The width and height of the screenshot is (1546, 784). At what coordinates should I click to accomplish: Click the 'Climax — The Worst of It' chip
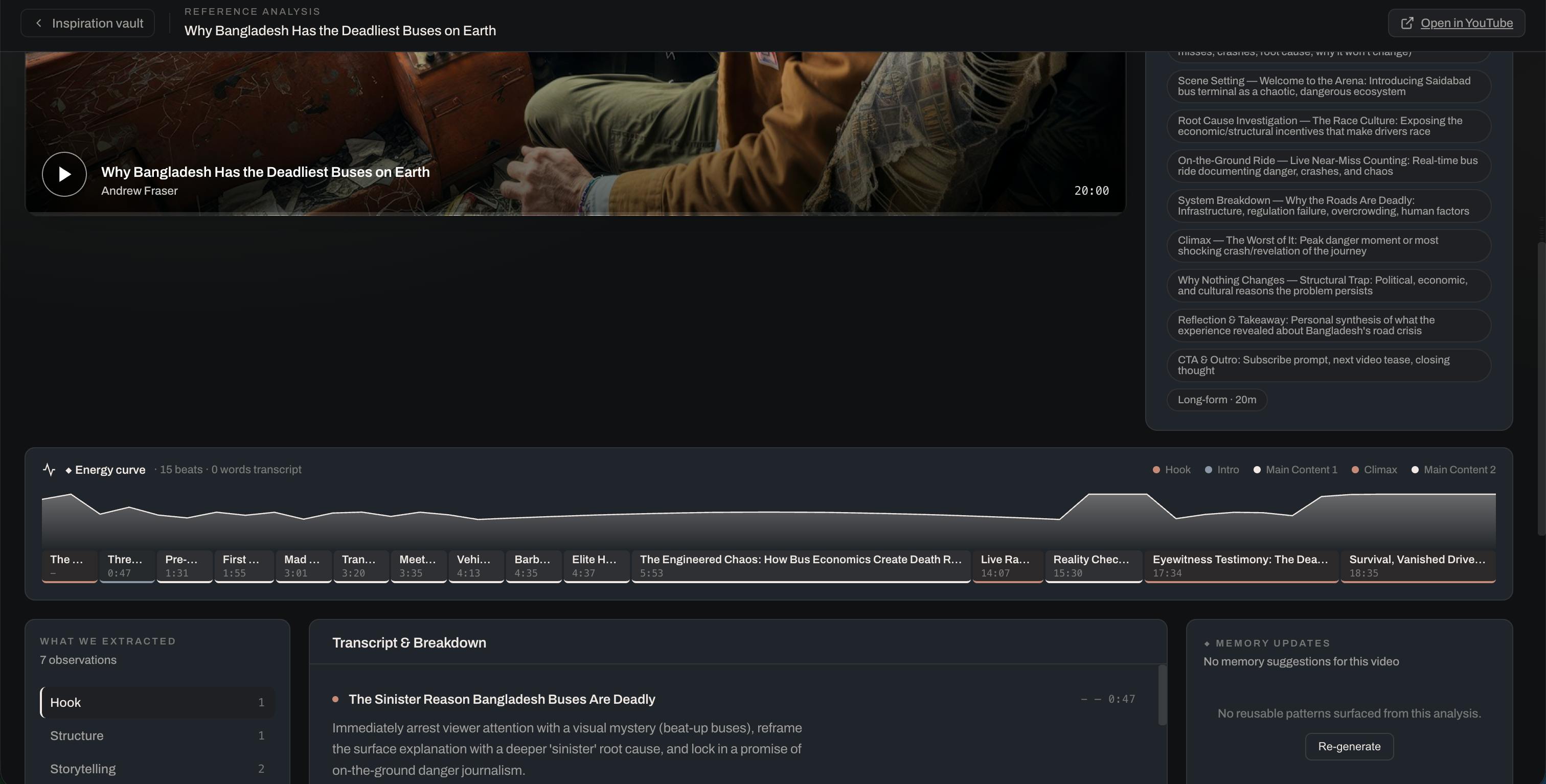click(x=1329, y=245)
